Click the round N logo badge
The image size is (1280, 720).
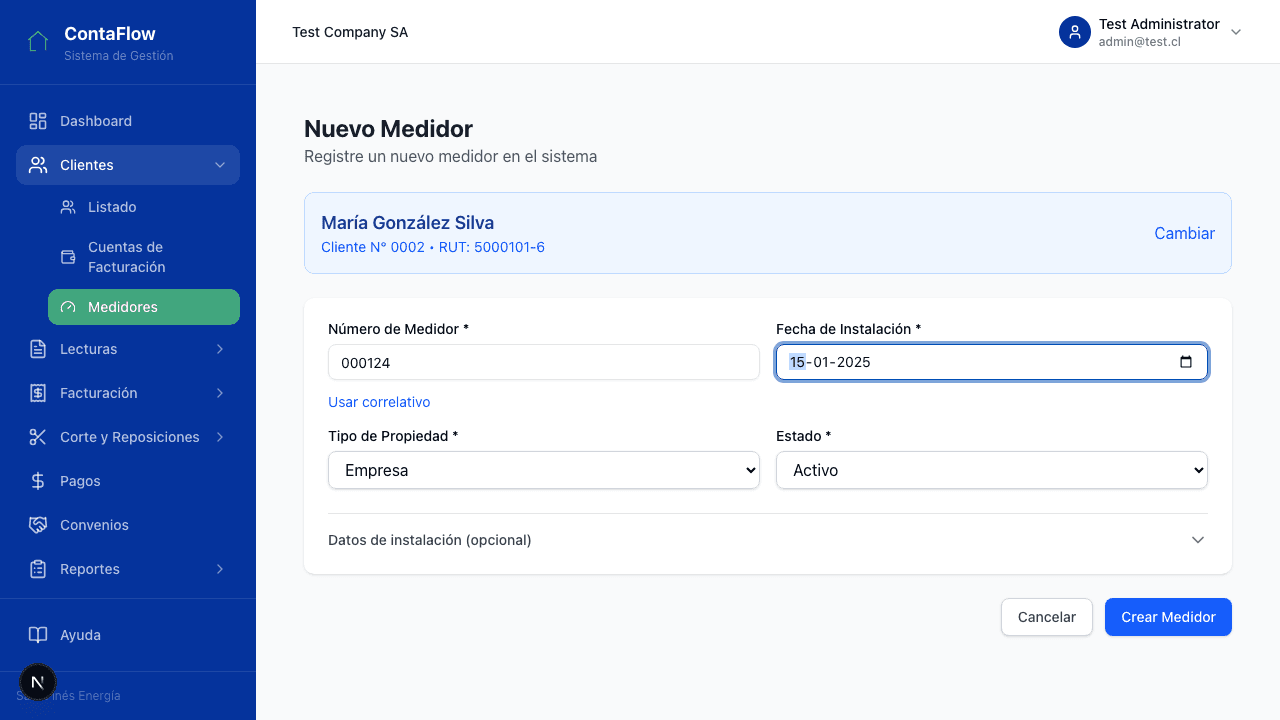click(x=38, y=682)
